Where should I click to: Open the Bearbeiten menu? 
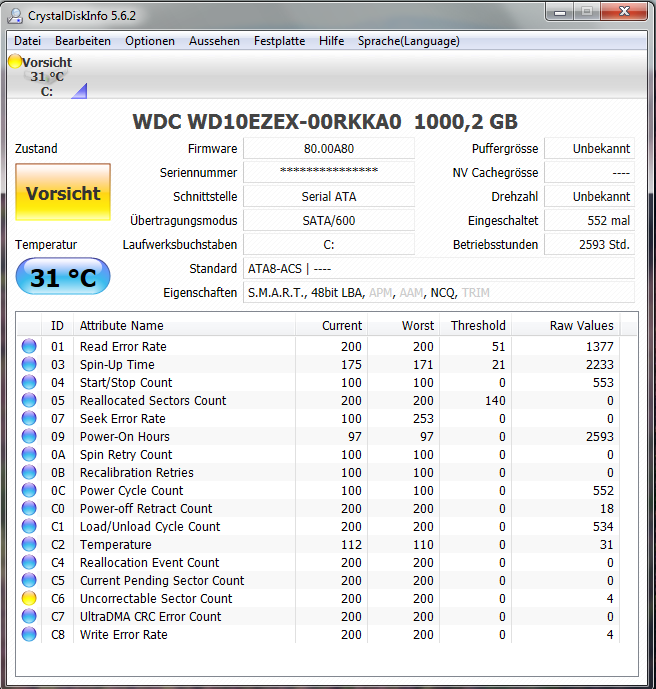[x=83, y=41]
